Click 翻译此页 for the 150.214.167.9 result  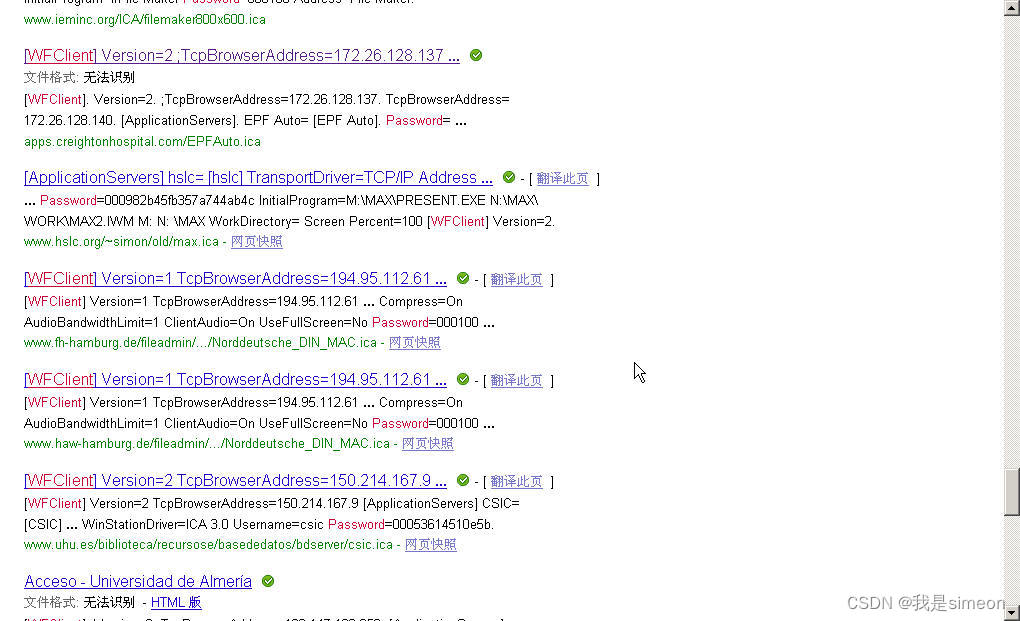[516, 481]
